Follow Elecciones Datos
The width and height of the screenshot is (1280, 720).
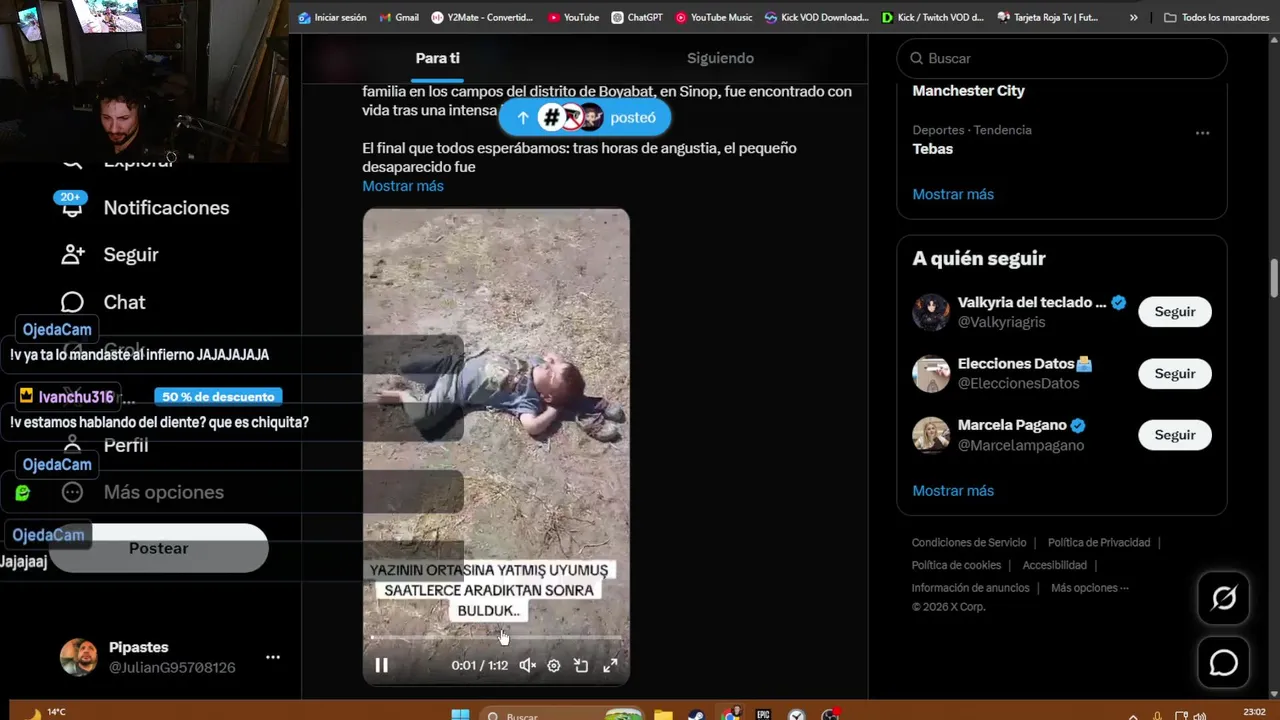(x=1175, y=373)
